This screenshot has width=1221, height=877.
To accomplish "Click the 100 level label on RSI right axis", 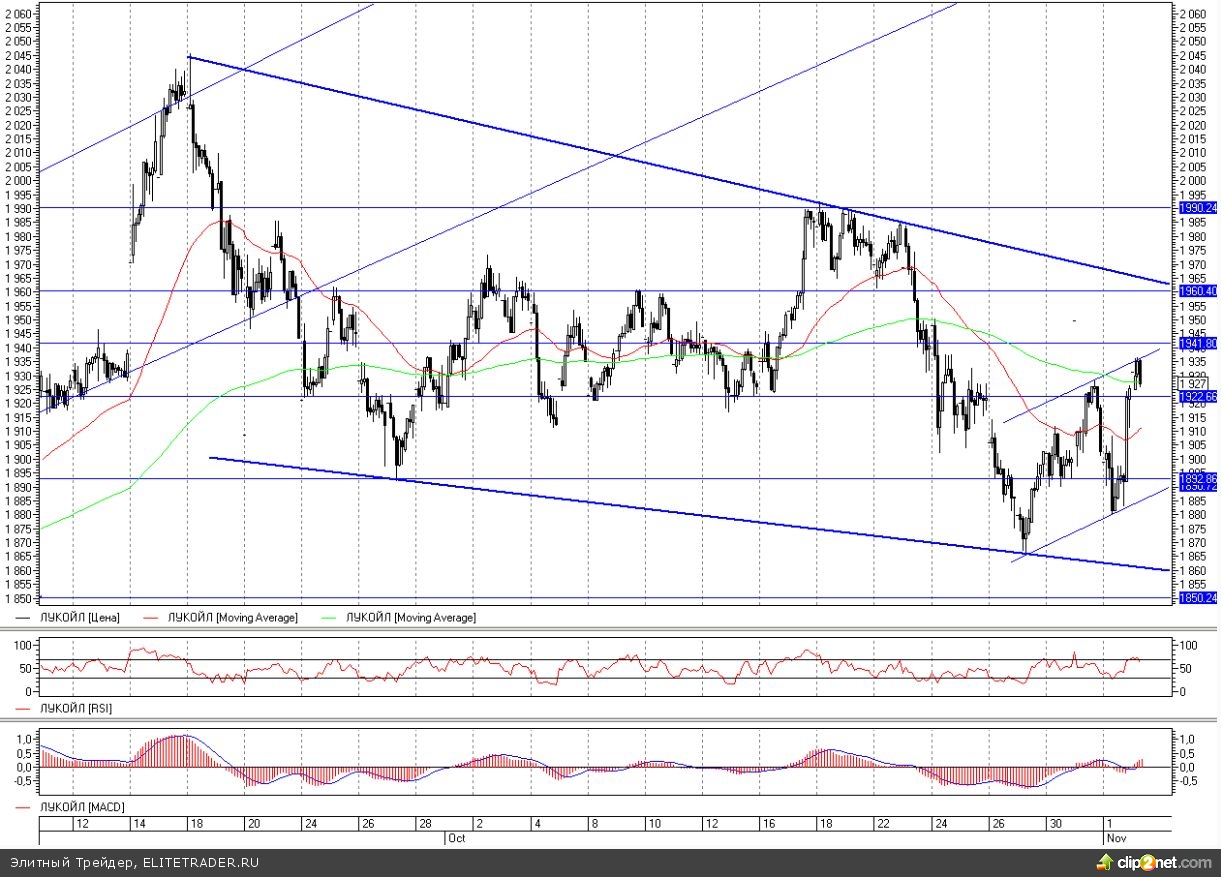I will point(1186,645).
